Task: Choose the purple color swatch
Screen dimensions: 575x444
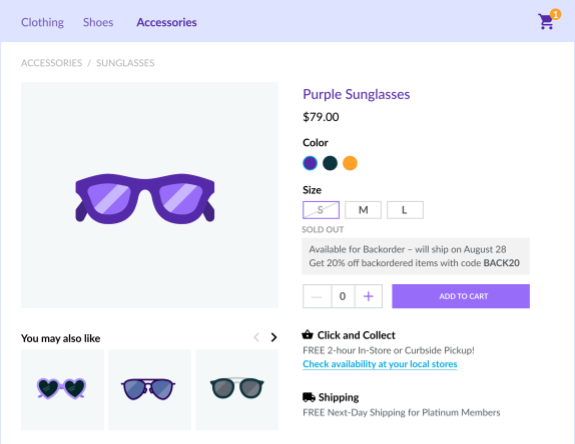Action: tap(310, 163)
